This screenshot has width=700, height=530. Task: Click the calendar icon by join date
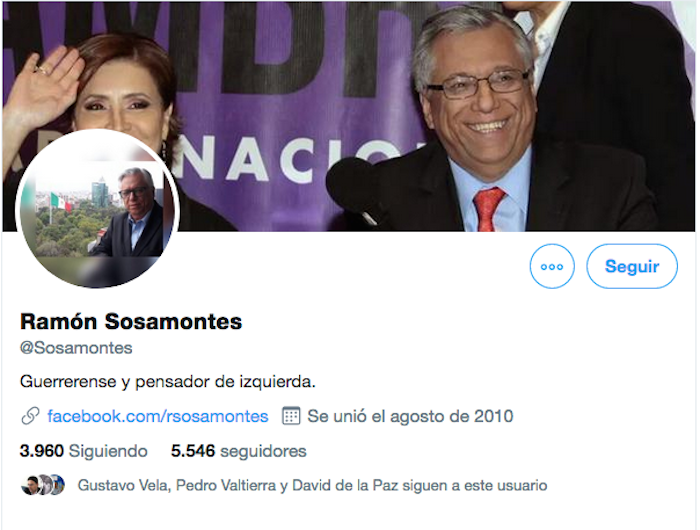click(291, 416)
